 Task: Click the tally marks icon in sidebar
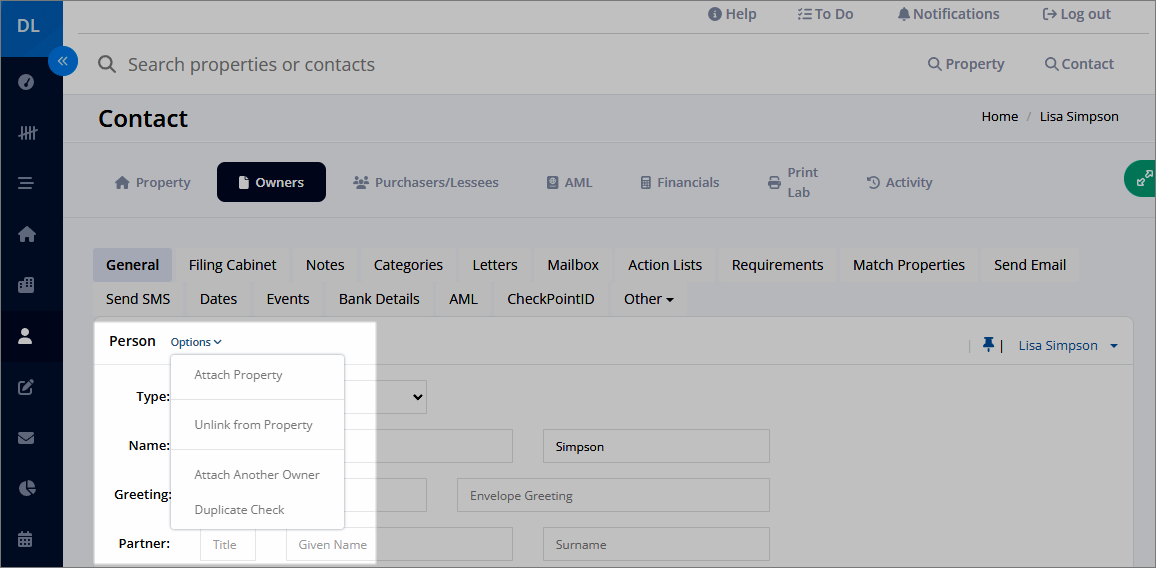[x=27, y=133]
